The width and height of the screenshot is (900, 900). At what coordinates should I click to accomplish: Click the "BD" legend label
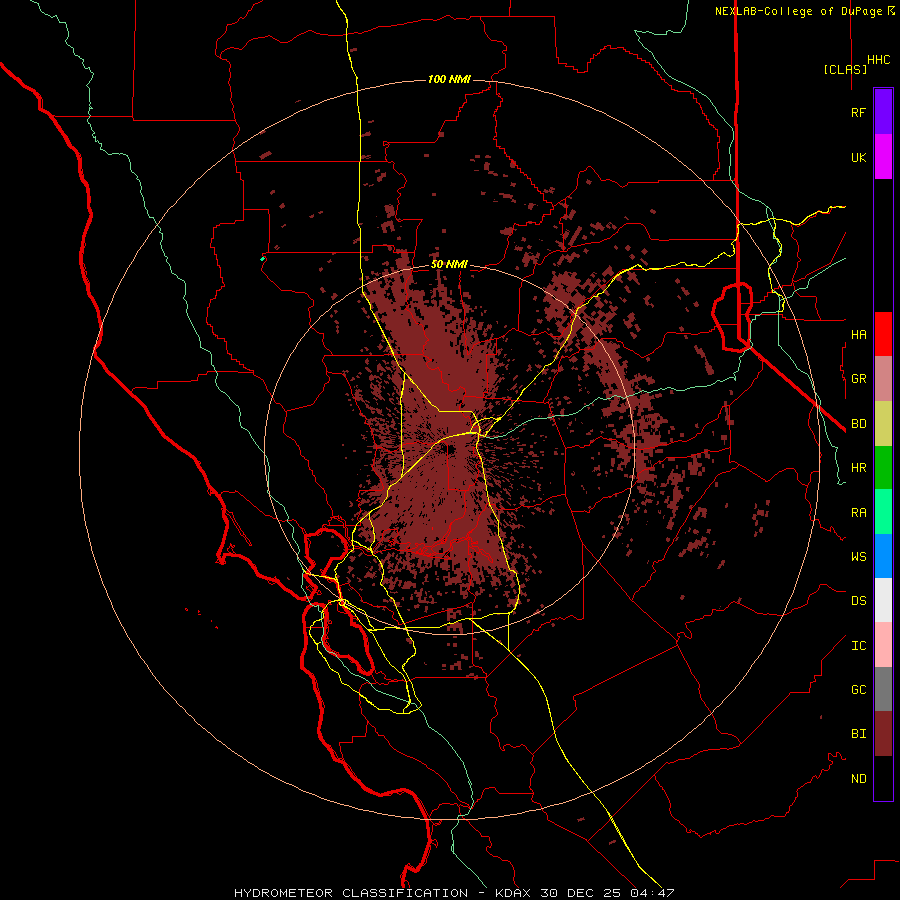click(858, 424)
